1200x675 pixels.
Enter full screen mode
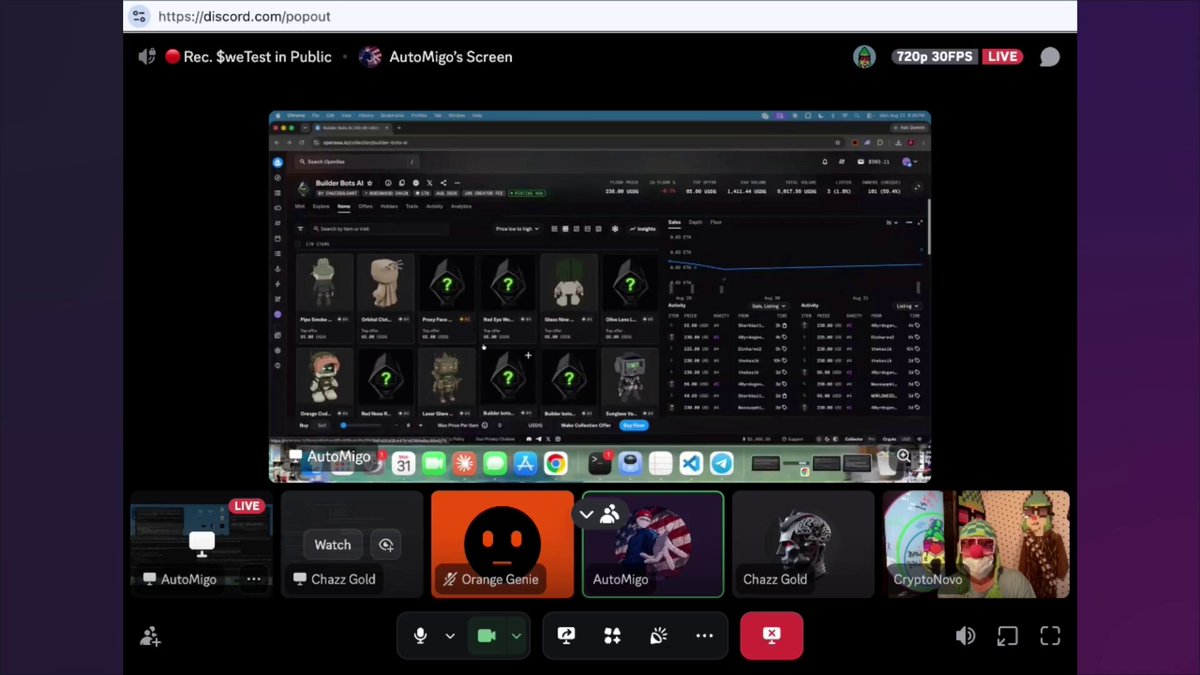[x=1050, y=636]
